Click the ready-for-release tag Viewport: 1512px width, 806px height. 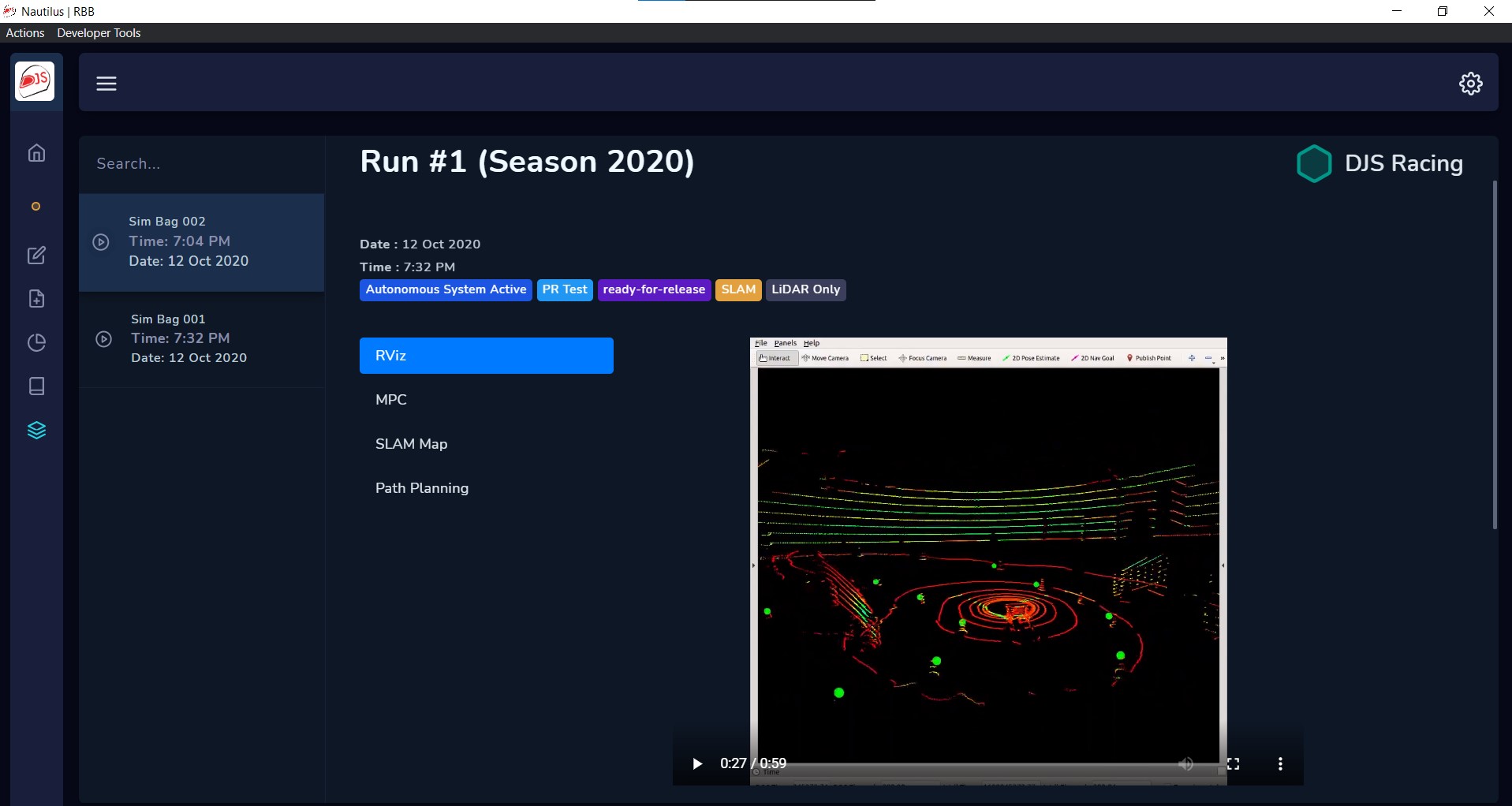[x=654, y=289]
